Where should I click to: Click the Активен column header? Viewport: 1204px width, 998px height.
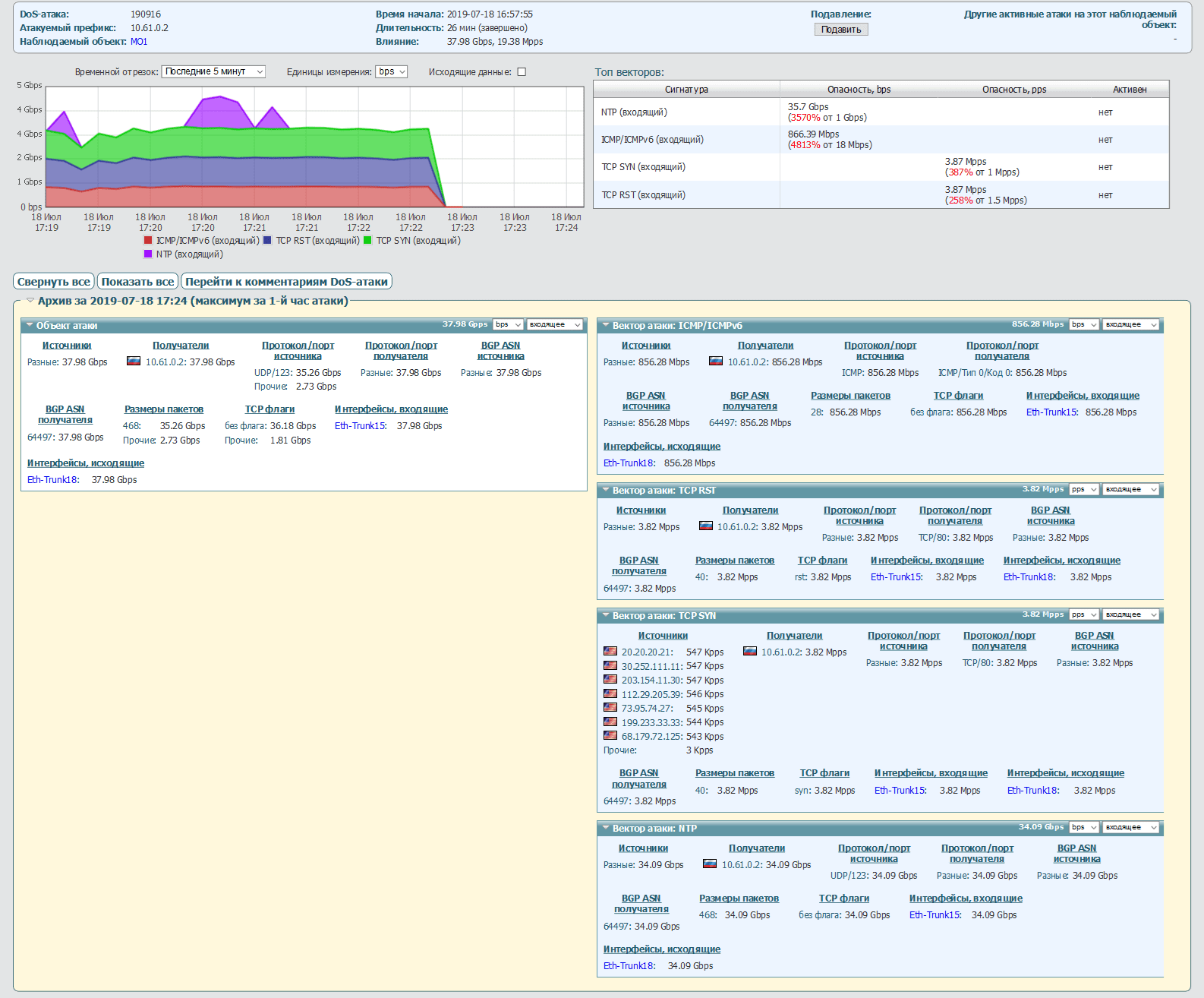pyautogui.click(x=1130, y=90)
